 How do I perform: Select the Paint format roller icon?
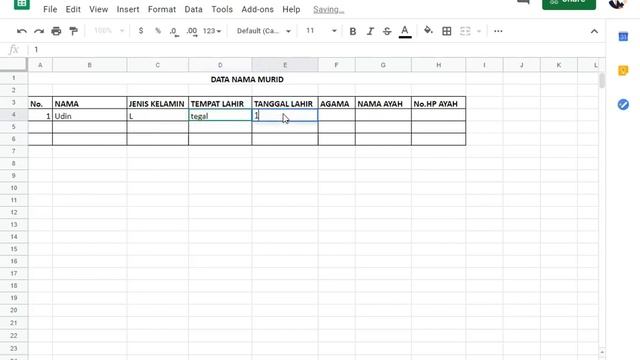click(73, 31)
